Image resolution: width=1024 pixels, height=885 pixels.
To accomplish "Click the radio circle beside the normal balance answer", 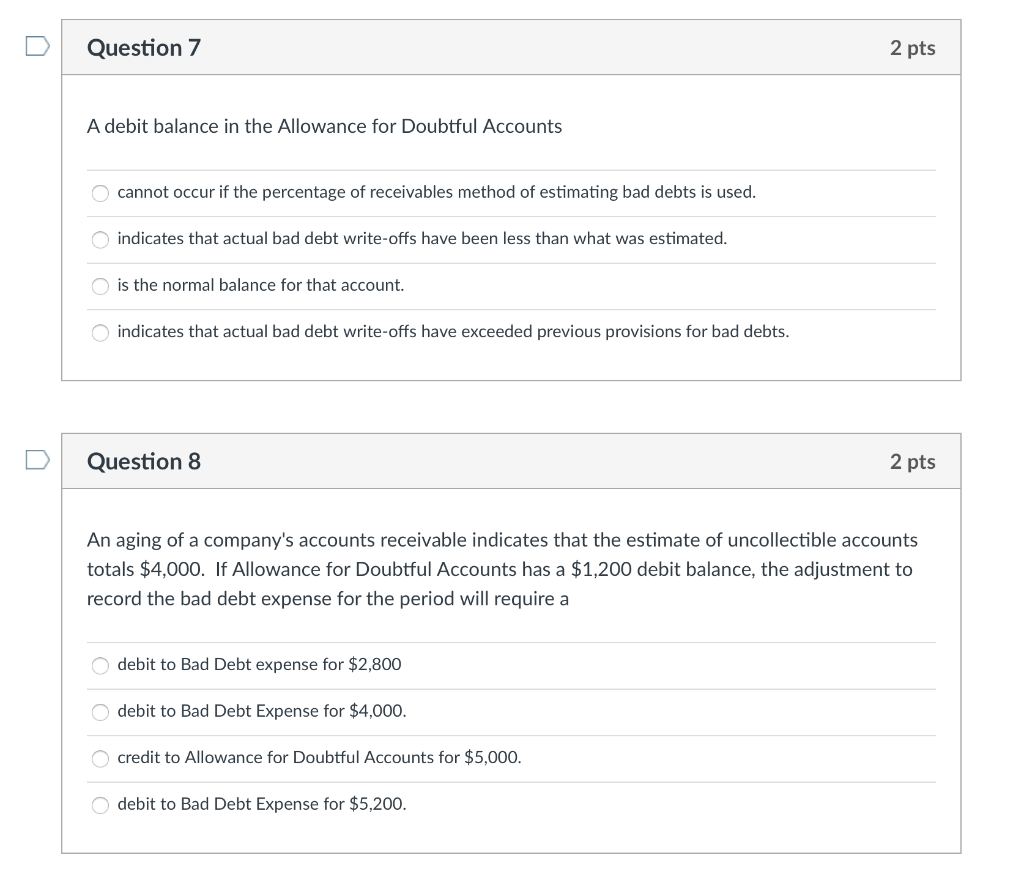I will tap(100, 286).
